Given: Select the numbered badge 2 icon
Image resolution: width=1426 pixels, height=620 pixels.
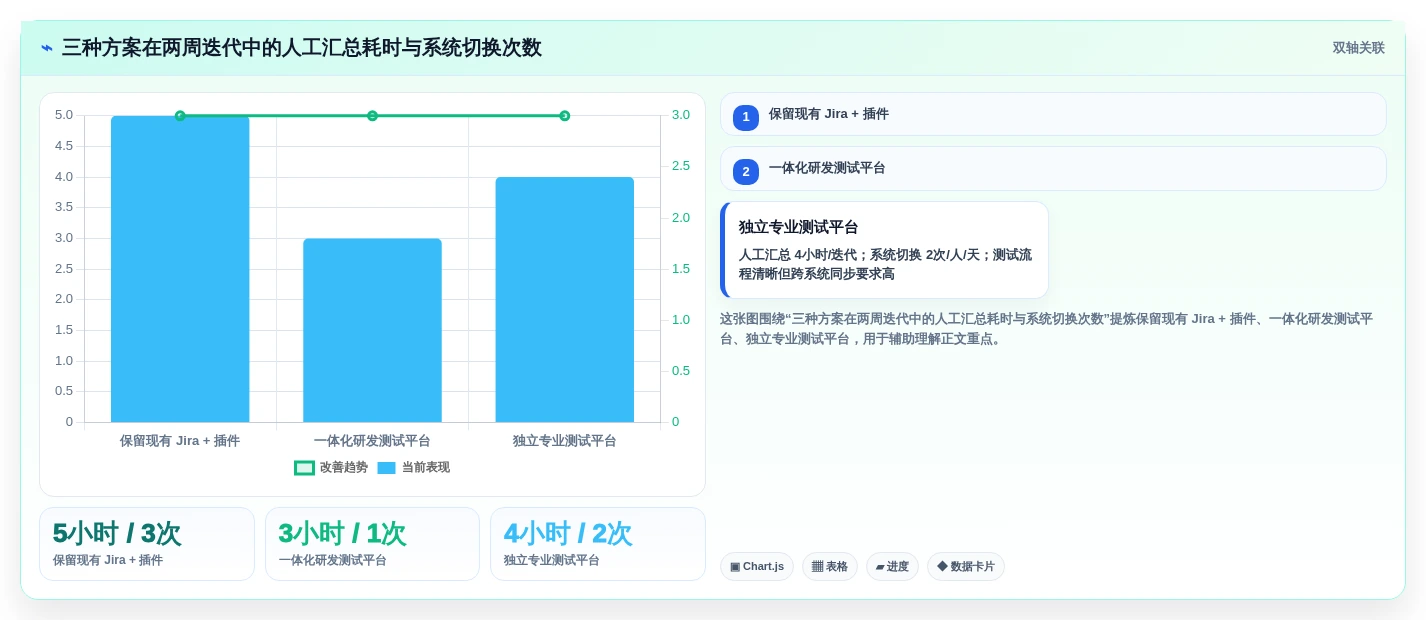Looking at the screenshot, I should point(746,171).
